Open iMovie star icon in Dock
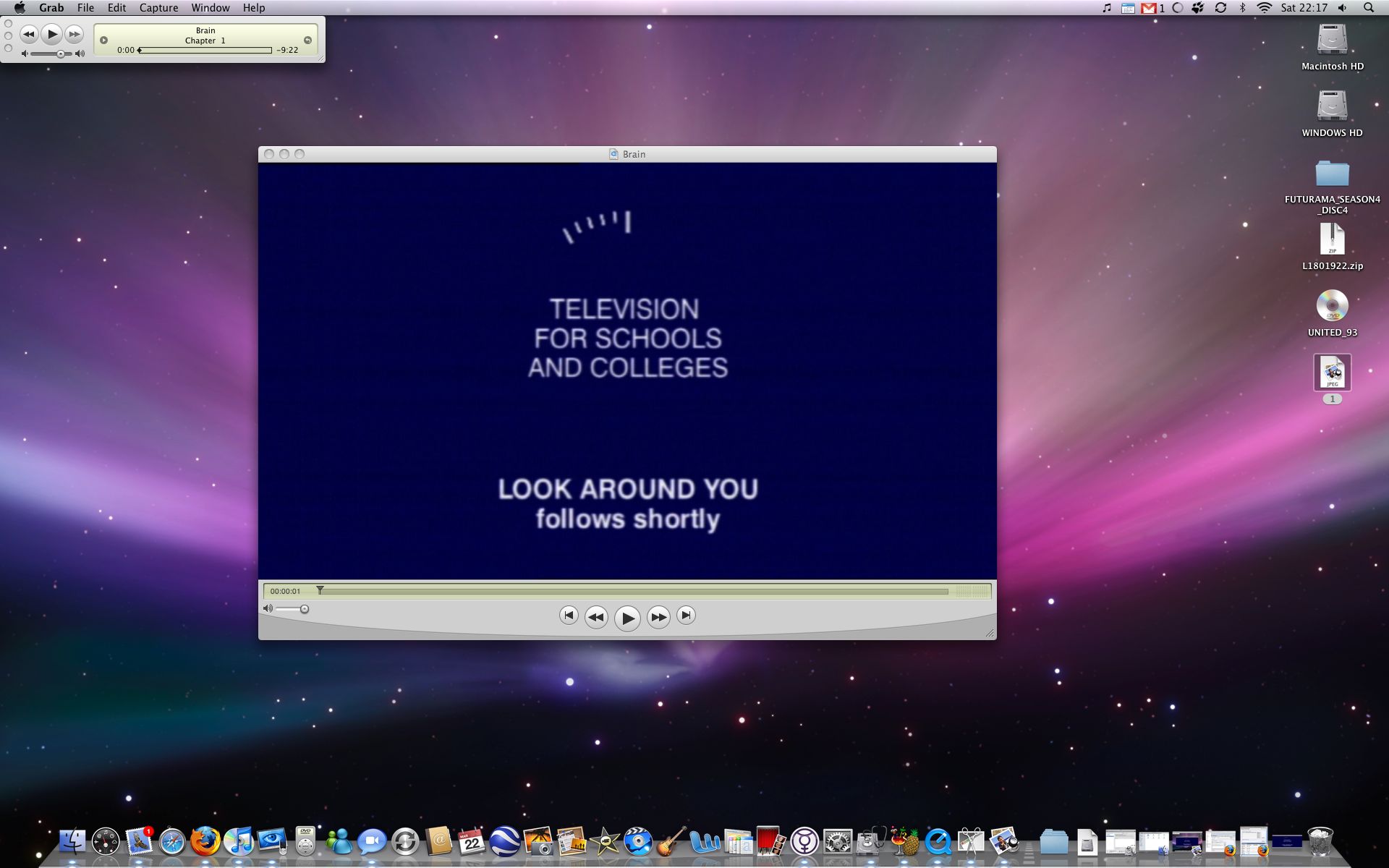This screenshot has width=1389, height=868. (x=605, y=841)
